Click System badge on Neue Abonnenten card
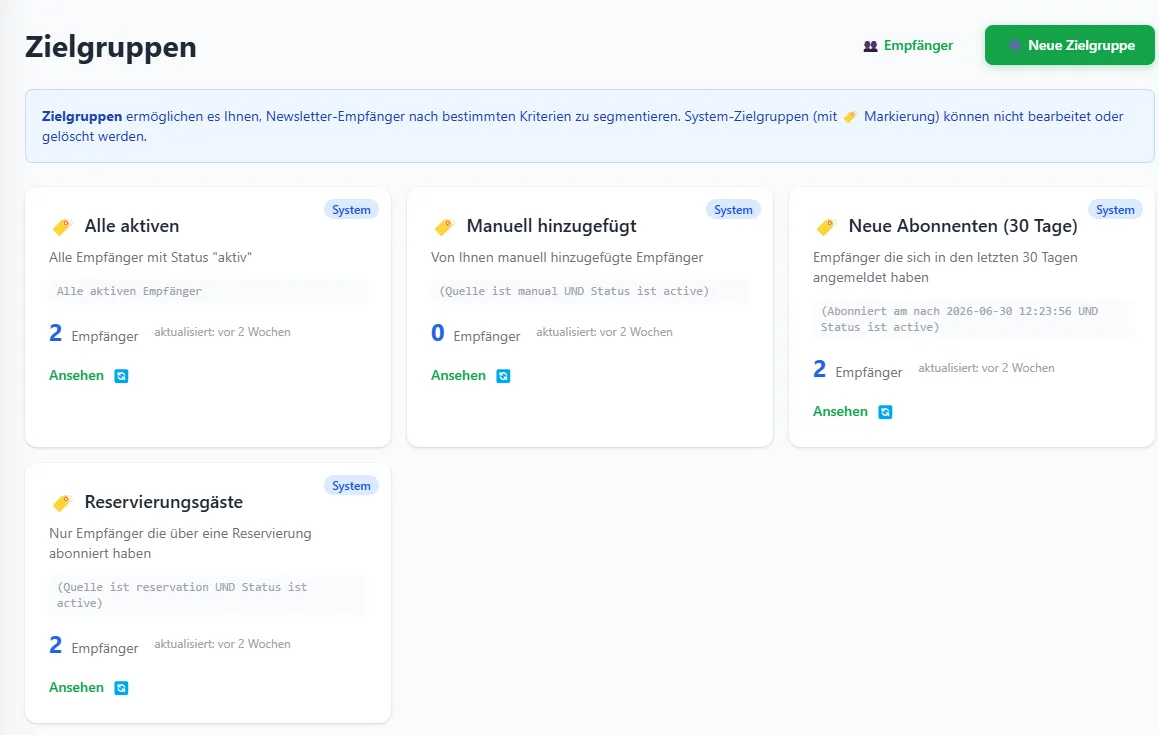 1115,210
